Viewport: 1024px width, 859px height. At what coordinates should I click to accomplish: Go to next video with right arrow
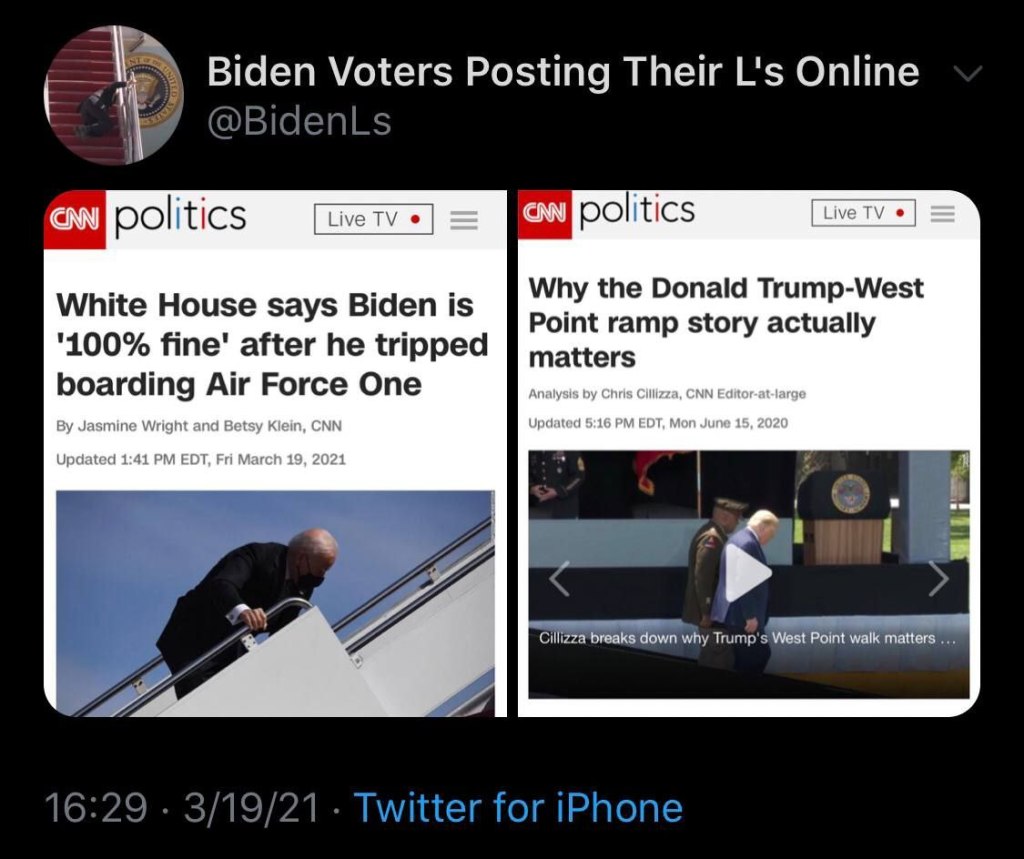point(938,578)
